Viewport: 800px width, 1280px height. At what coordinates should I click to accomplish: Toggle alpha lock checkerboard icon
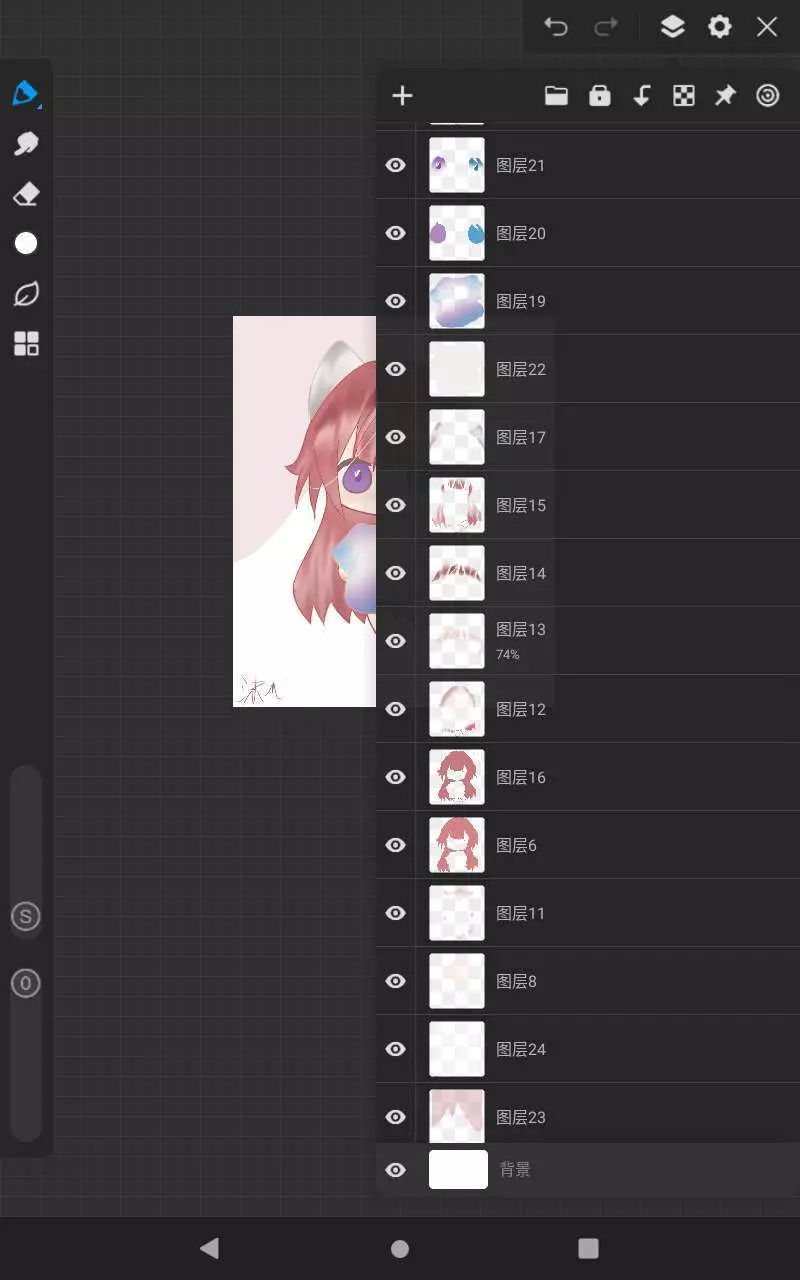point(684,96)
